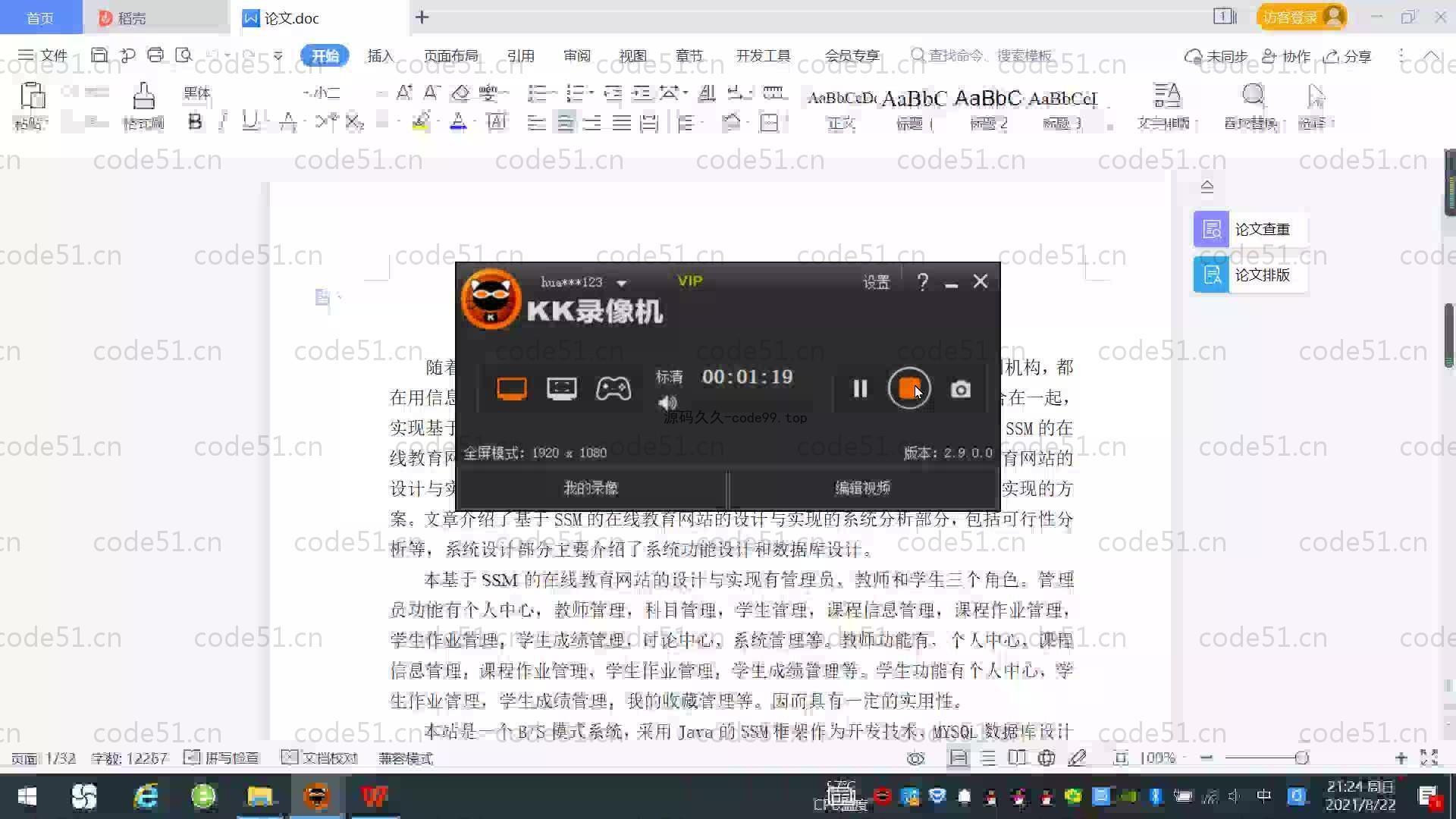Toggle underline formatting
This screenshot has height=819, width=1456.
tap(249, 122)
